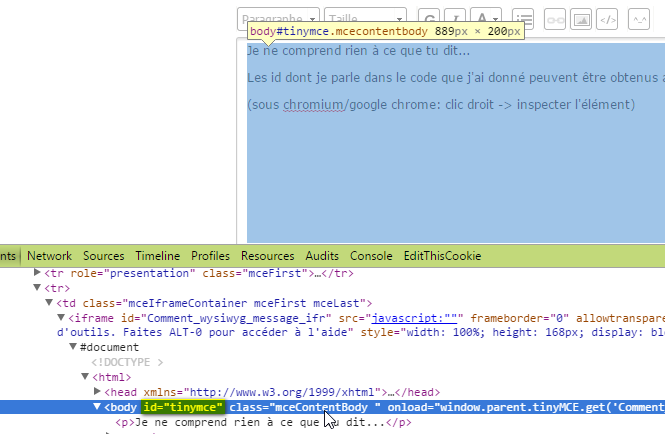Switch to the Console tab
Image resolution: width=665 pixels, height=434 pixels.
point(371,256)
